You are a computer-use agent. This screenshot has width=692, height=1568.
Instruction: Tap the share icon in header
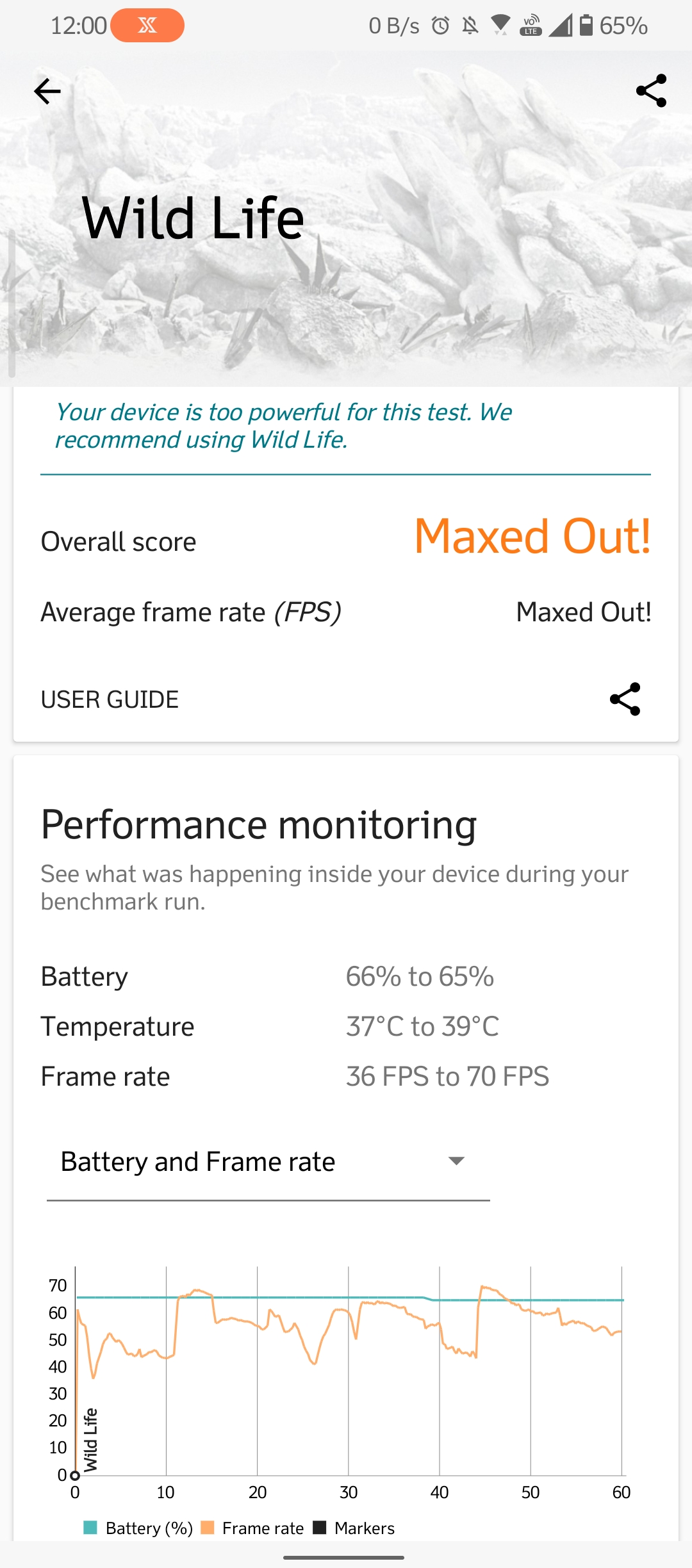coord(651,90)
